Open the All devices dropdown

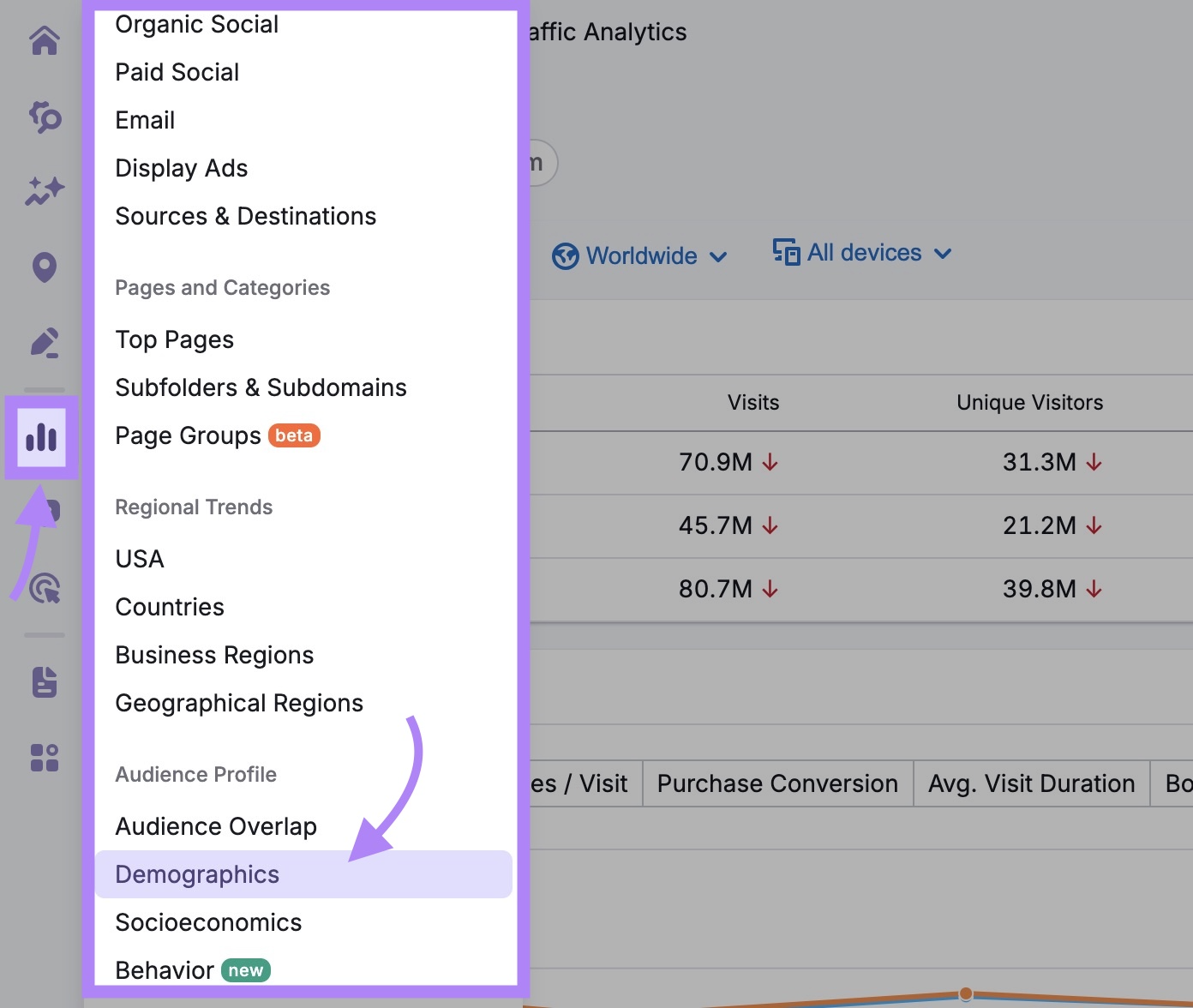862,253
